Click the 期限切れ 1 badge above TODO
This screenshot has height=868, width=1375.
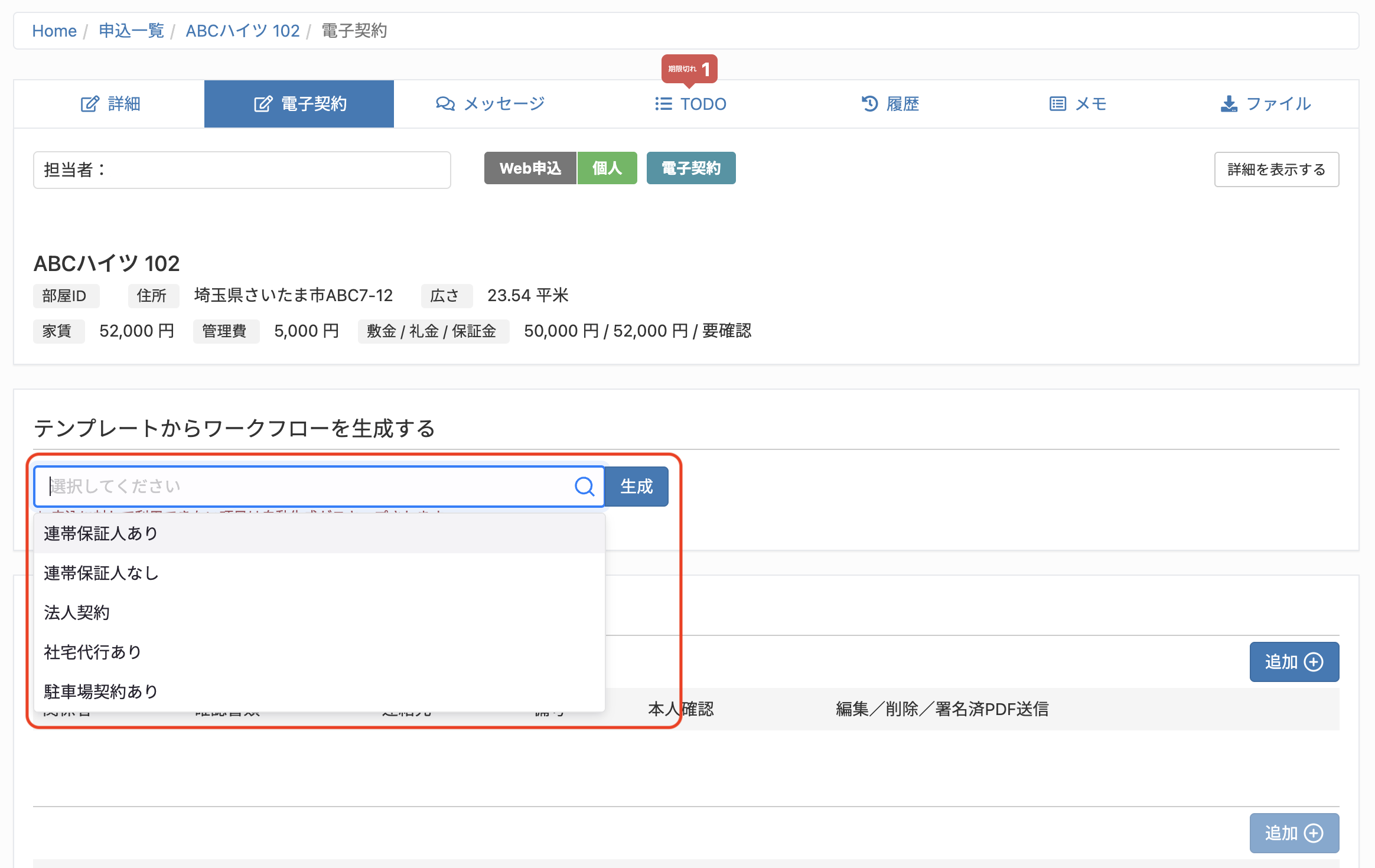(x=689, y=69)
